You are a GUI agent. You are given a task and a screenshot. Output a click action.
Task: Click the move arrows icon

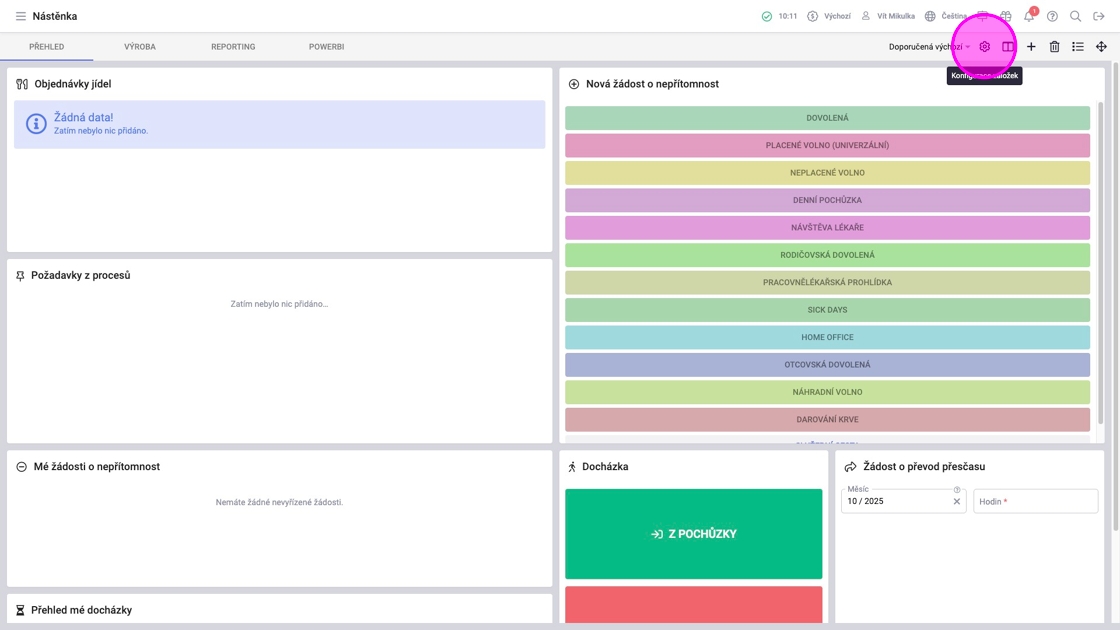click(x=1101, y=46)
